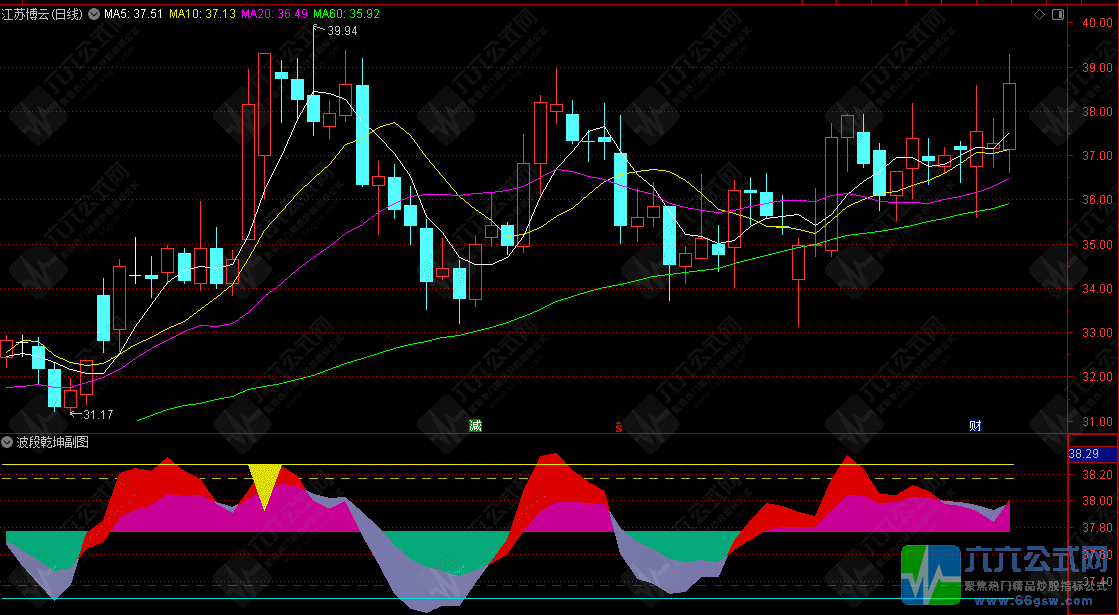The image size is (1119, 615).
Task: Click the 江苏博云(日线) chart title
Action: [x=43, y=14]
